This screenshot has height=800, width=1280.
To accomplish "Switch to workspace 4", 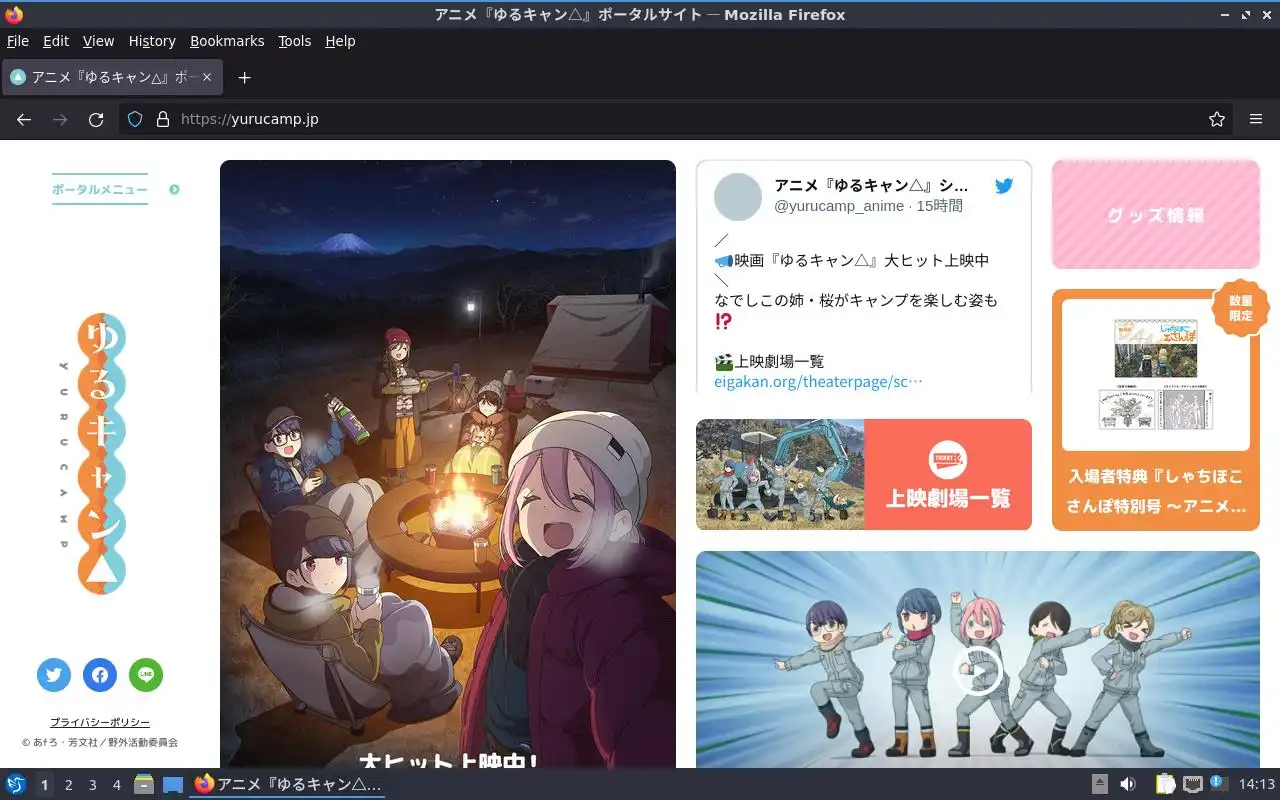I will [117, 785].
